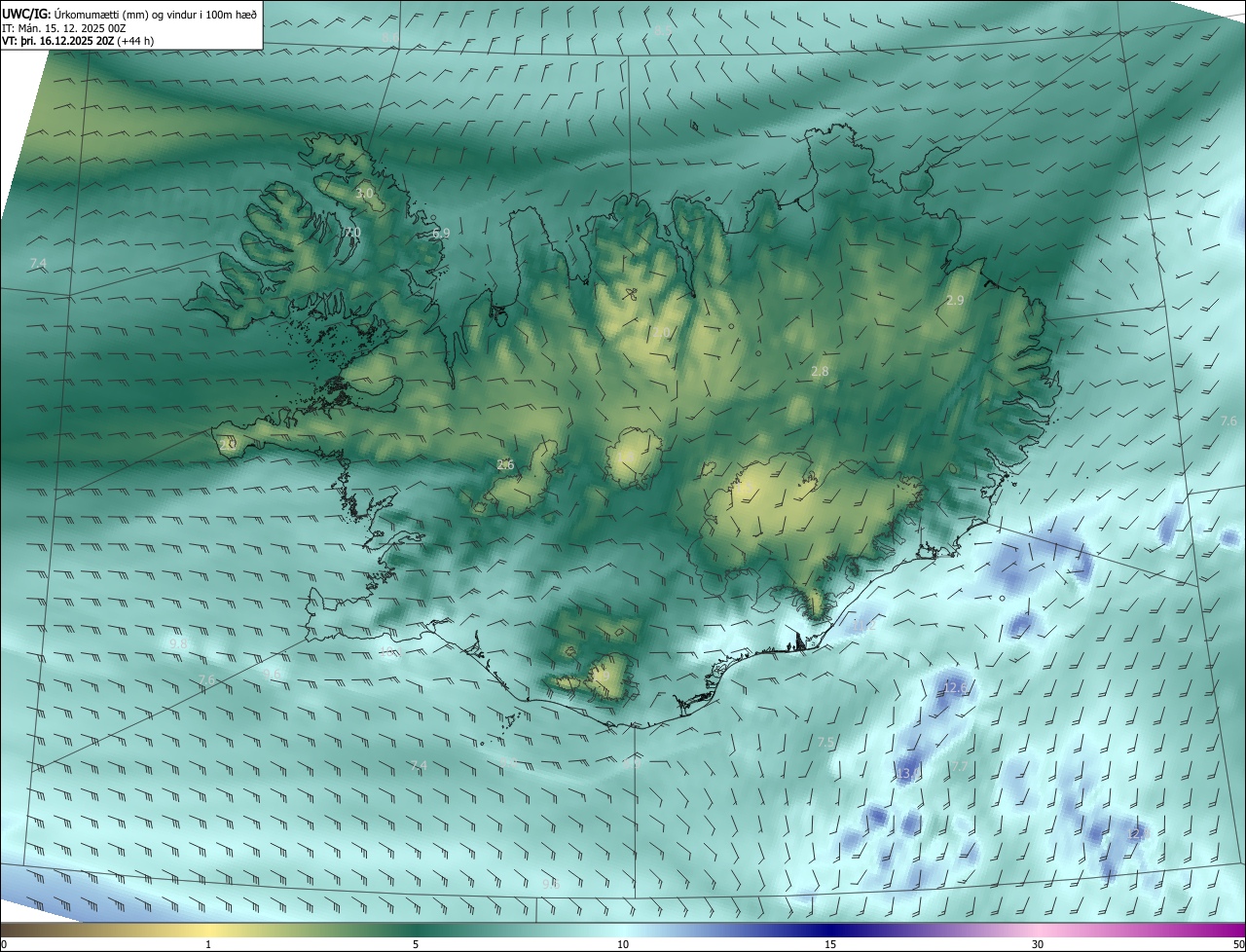This screenshot has width=1246, height=952.
Task: Click the '2.8' value label on the map
Action: (x=820, y=372)
